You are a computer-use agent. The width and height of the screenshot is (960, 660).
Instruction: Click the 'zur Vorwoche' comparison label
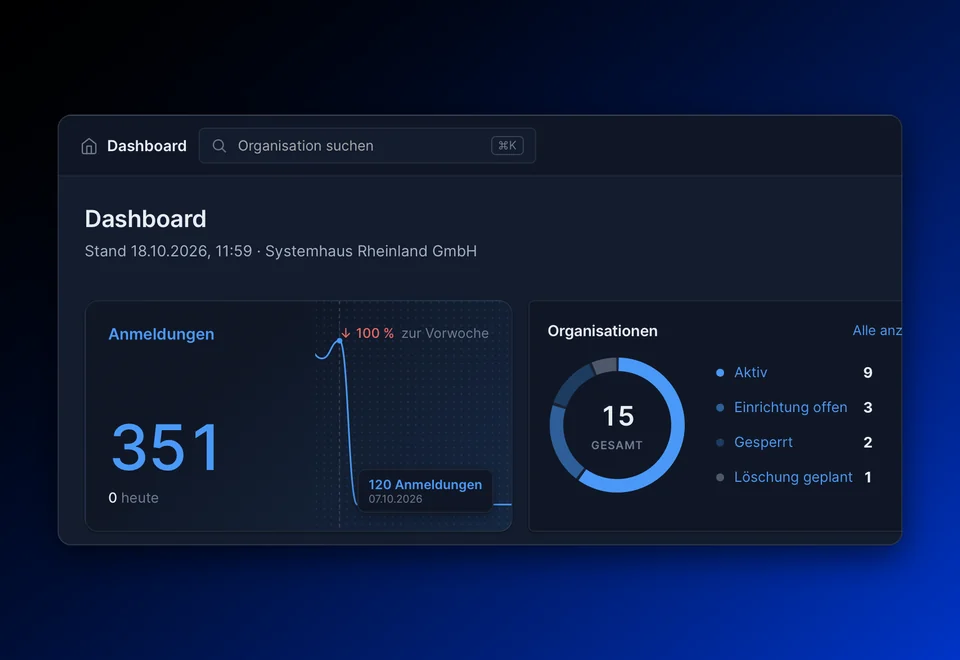click(445, 333)
